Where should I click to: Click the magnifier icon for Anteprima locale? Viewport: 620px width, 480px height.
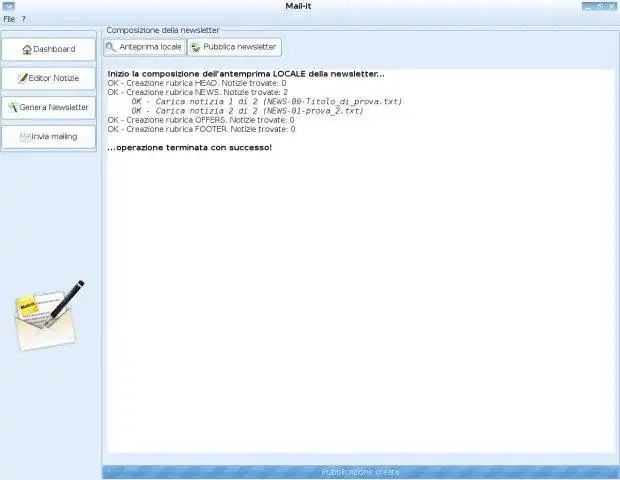click(x=111, y=47)
